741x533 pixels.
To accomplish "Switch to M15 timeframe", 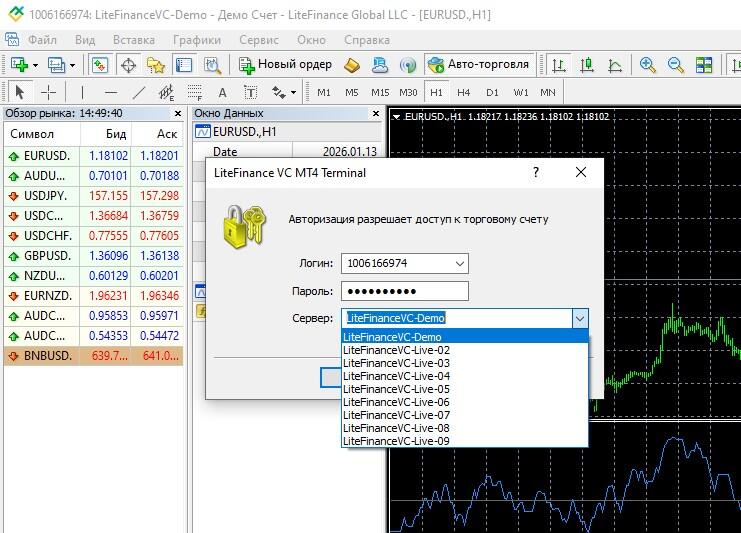I will (380, 93).
